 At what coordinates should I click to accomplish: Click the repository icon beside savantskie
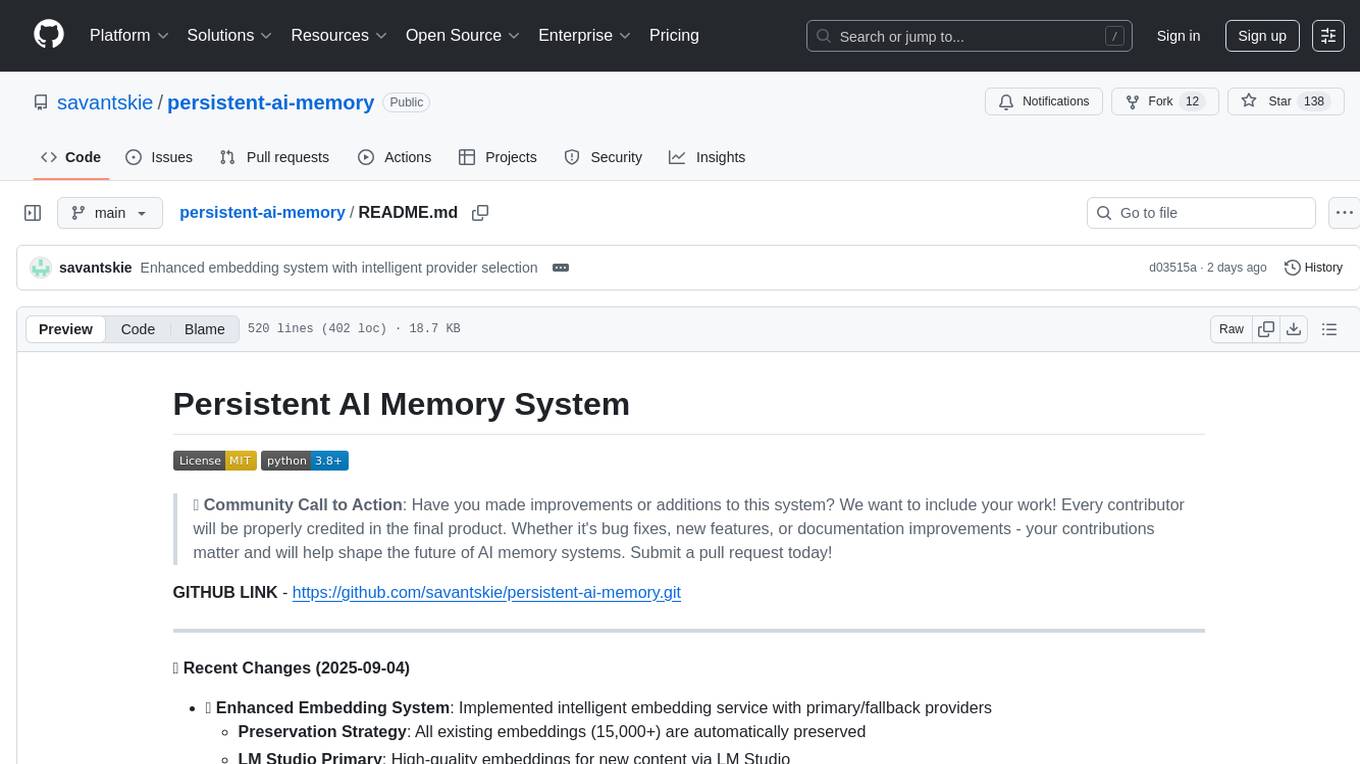pos(40,102)
